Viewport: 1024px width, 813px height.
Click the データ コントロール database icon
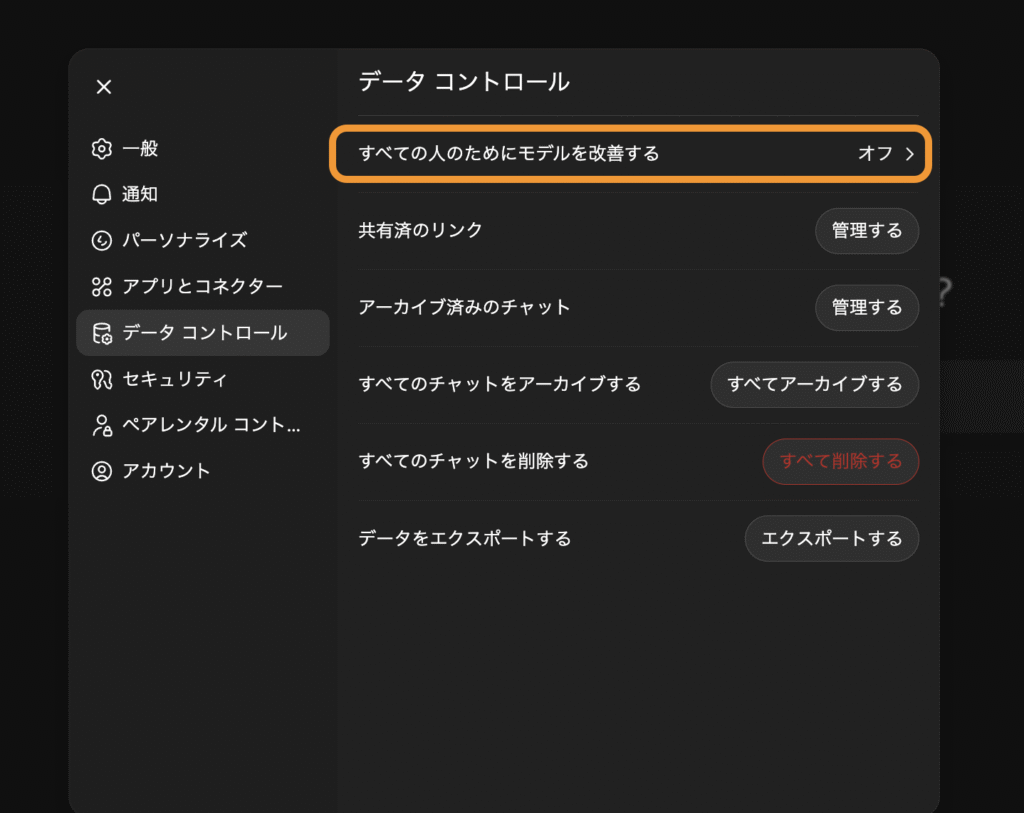(101, 333)
